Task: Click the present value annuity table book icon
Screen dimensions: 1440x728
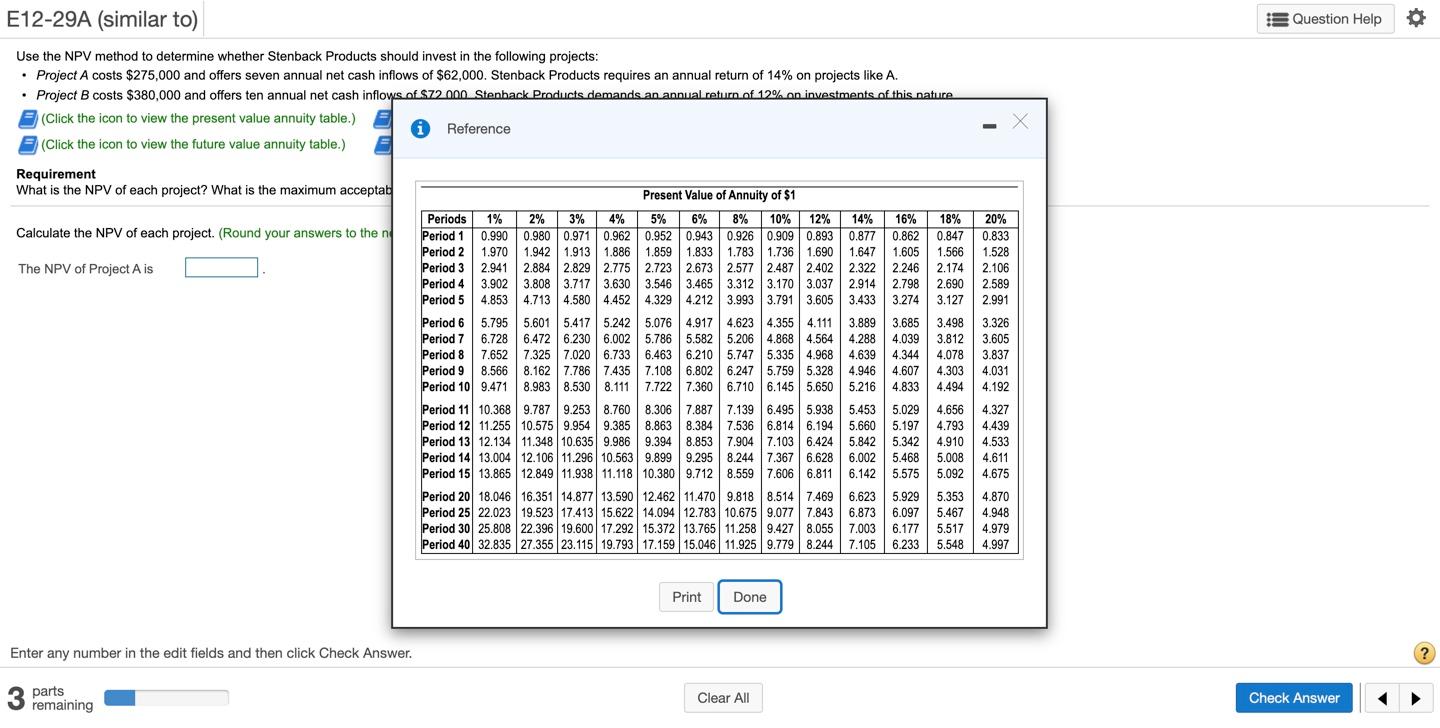Action: tap(28, 119)
